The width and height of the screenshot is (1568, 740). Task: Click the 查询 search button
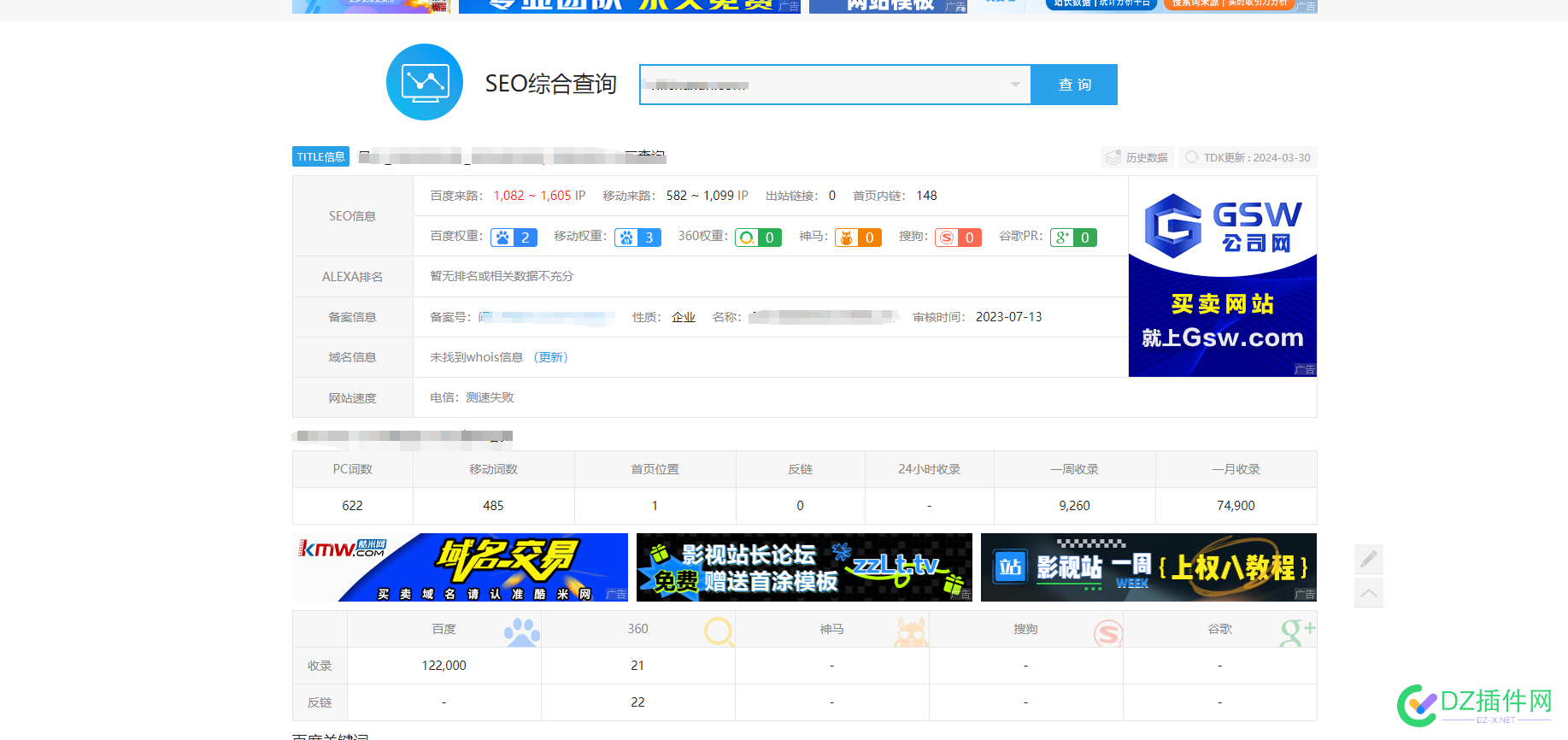pos(1074,85)
